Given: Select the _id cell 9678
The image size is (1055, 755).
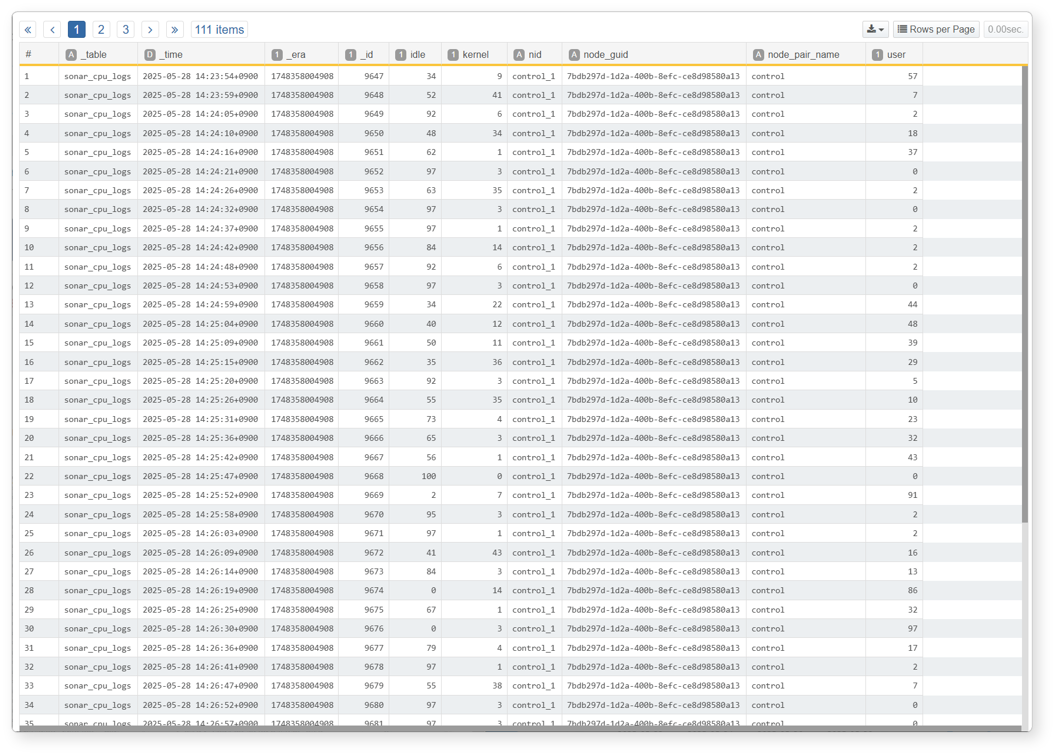Looking at the screenshot, I should click(x=364, y=667).
